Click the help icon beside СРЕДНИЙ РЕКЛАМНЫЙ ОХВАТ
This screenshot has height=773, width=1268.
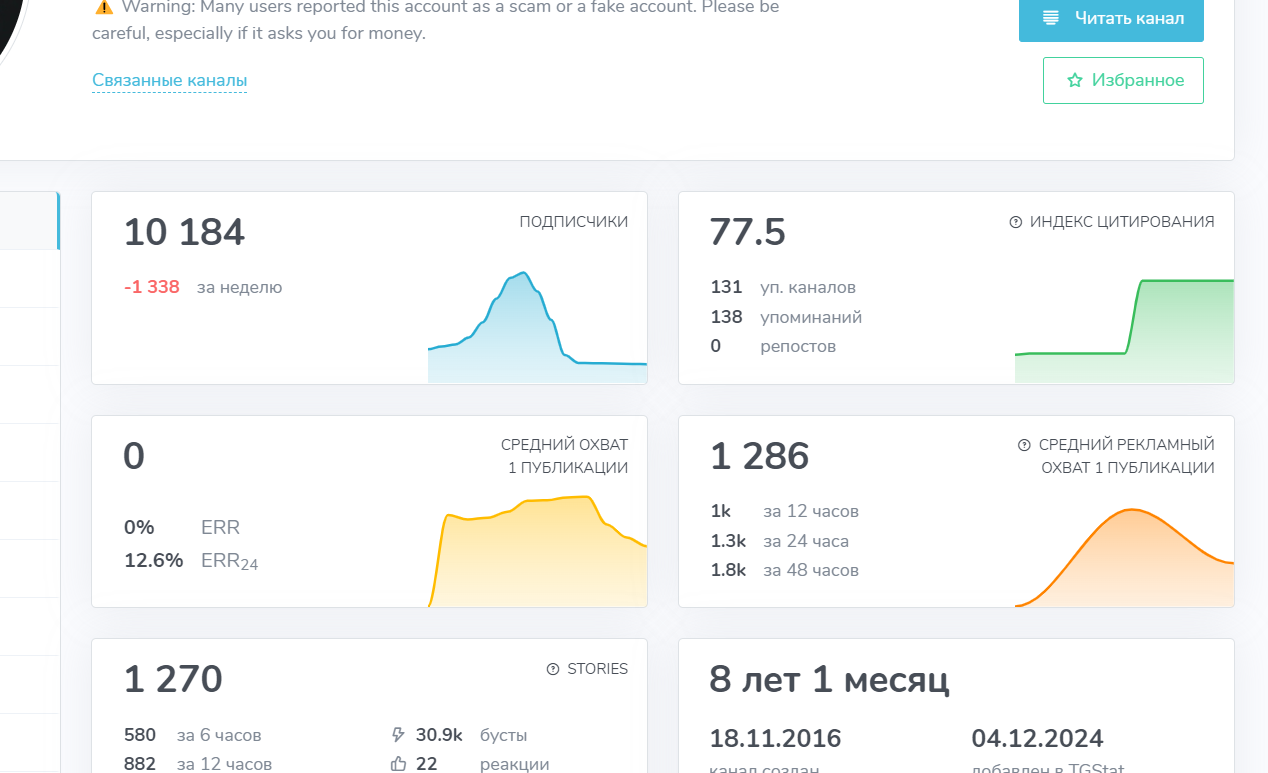coord(1024,445)
